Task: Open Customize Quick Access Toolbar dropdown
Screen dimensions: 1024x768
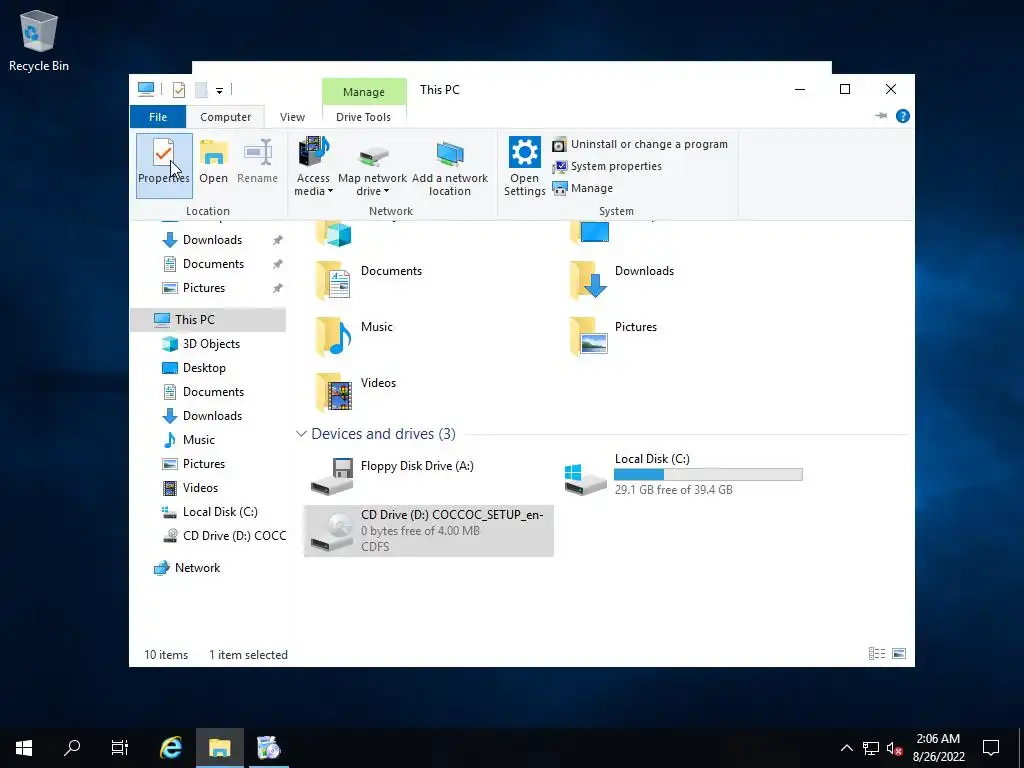Action: point(219,91)
